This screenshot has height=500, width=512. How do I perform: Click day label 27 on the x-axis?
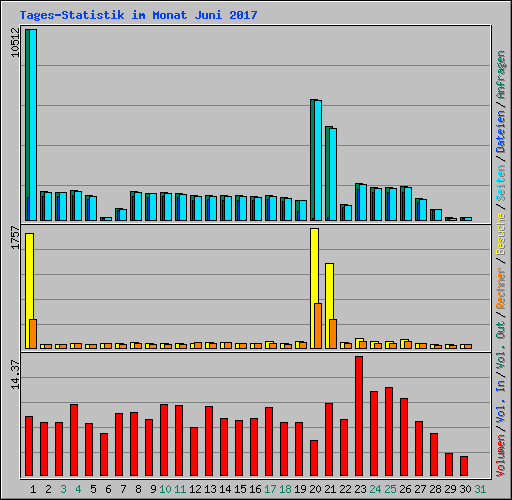420,489
